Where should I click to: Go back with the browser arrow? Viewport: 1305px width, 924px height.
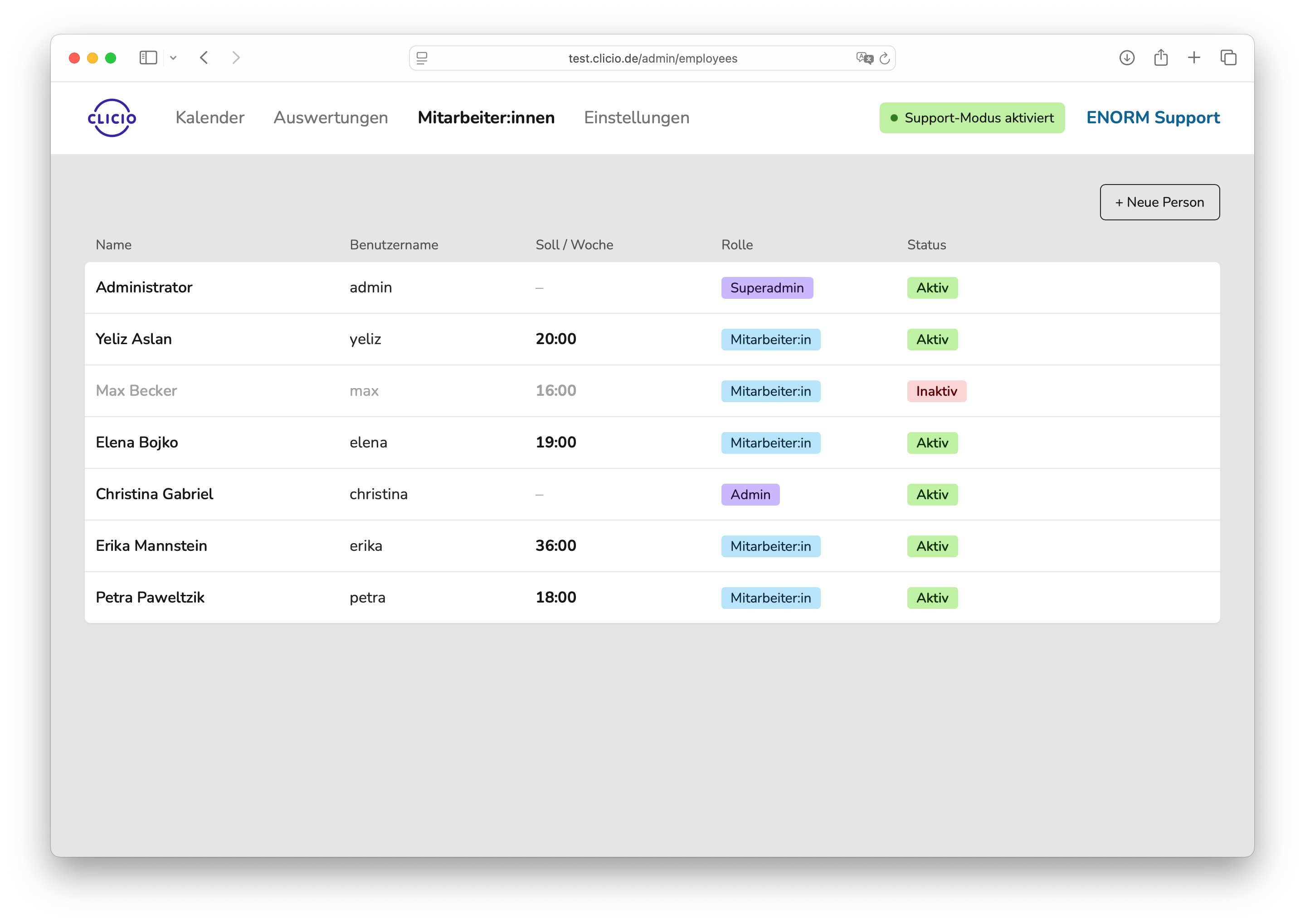click(x=204, y=58)
